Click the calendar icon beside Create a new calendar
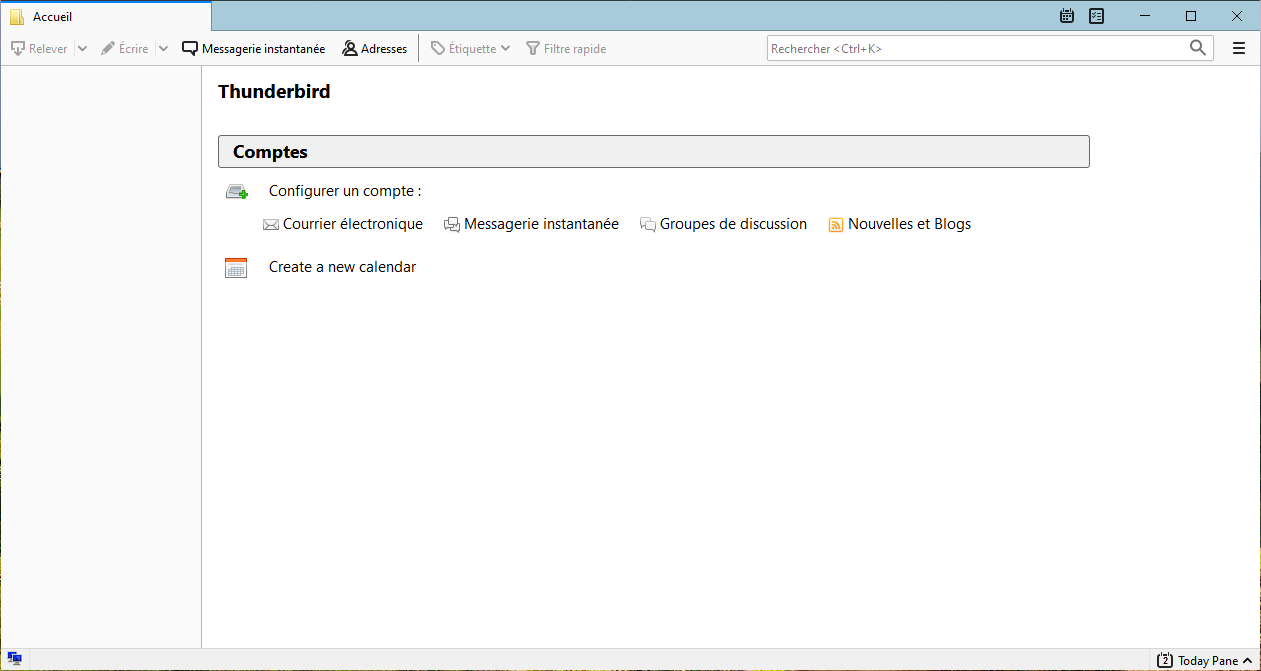This screenshot has height=671, width=1261. (236, 267)
